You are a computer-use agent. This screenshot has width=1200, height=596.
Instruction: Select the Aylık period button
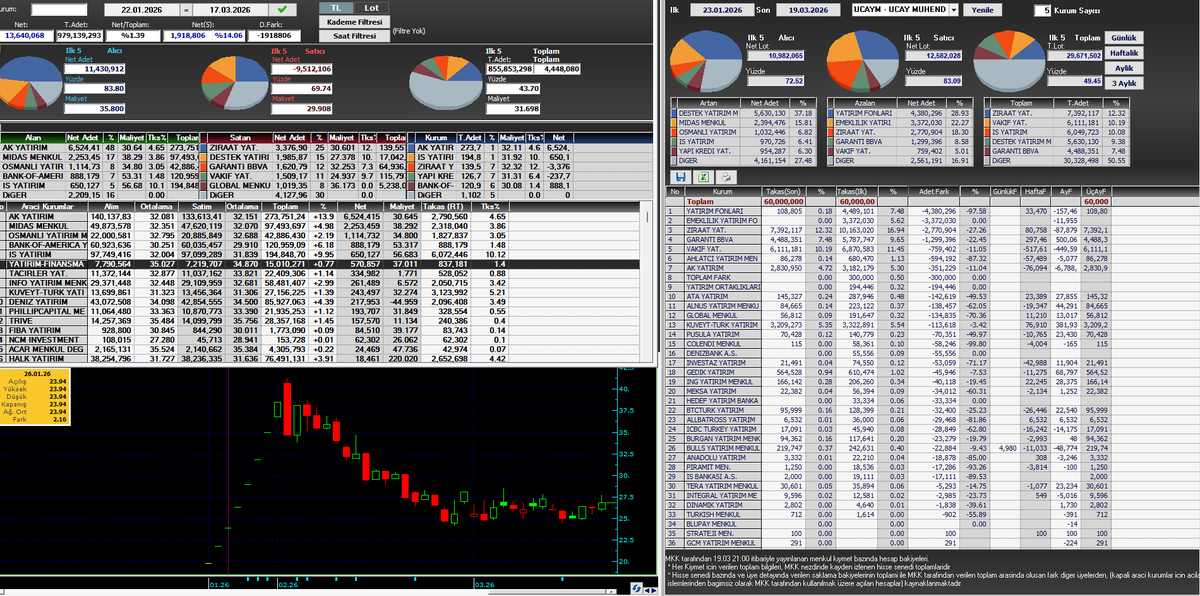pos(1124,67)
